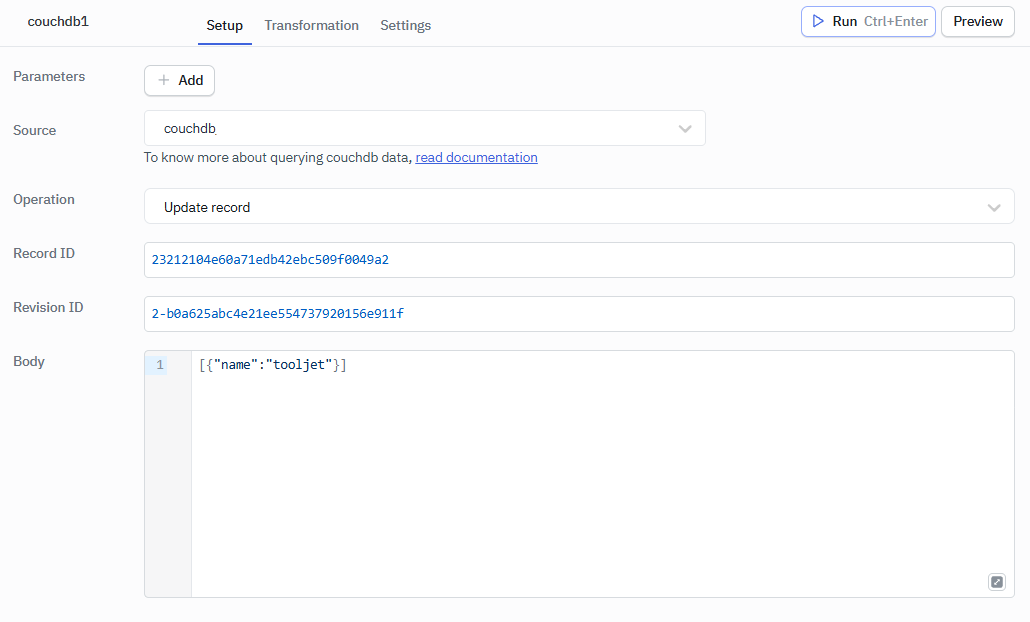Viewport: 1030px width, 622px height.
Task: Open the Transformation tab
Action: point(311,25)
